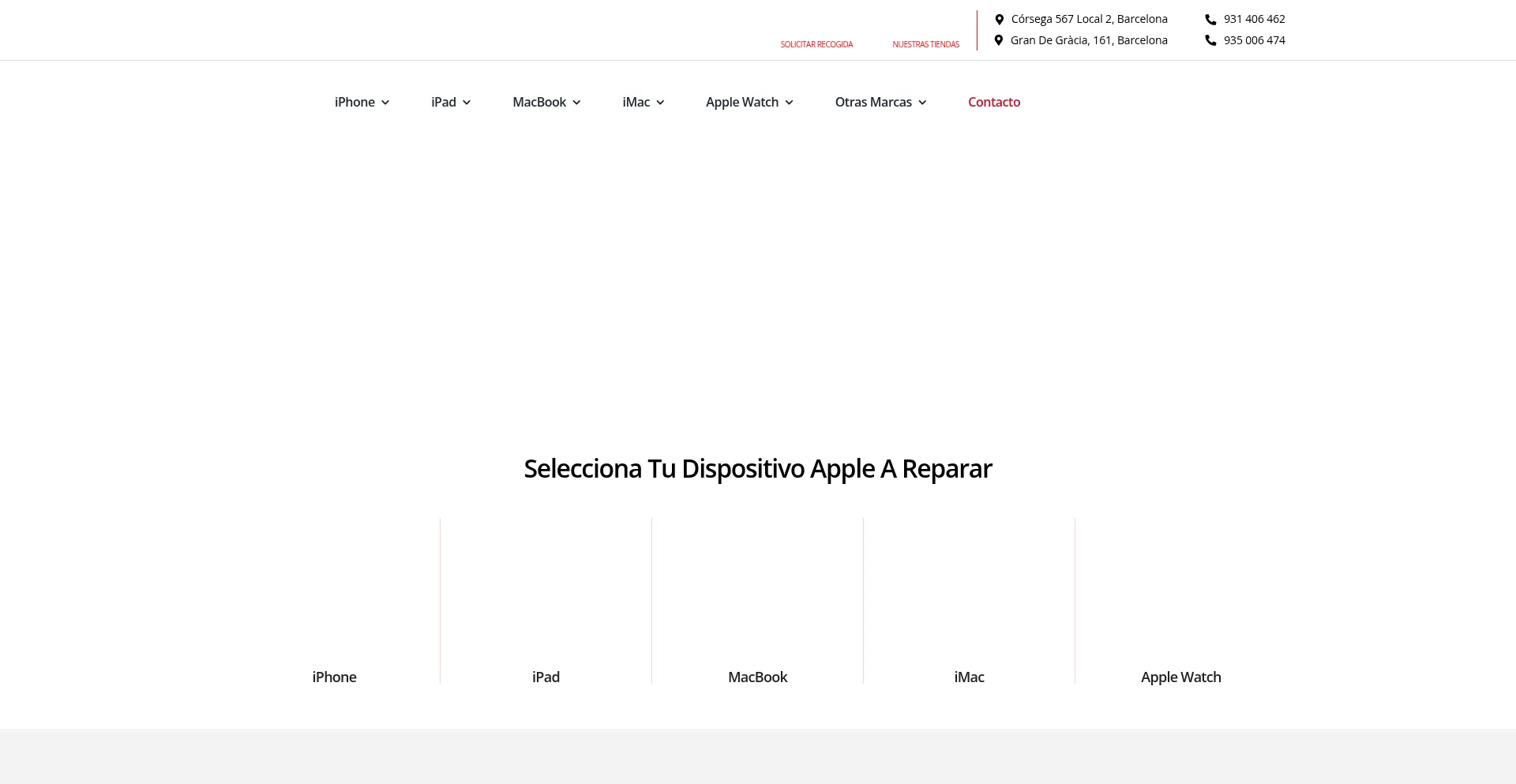
Task: Expand the iPhone menu chevron
Action: pyautogui.click(x=385, y=103)
